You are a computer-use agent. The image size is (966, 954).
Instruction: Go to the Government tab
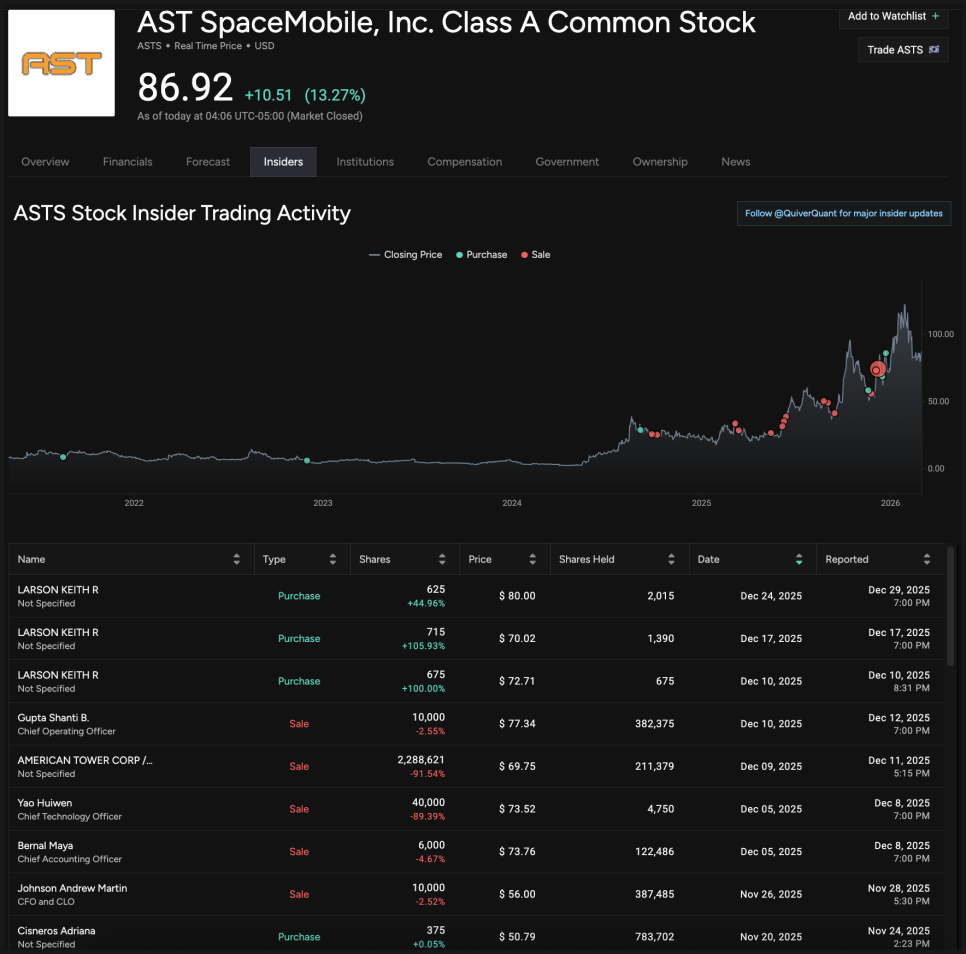point(567,162)
